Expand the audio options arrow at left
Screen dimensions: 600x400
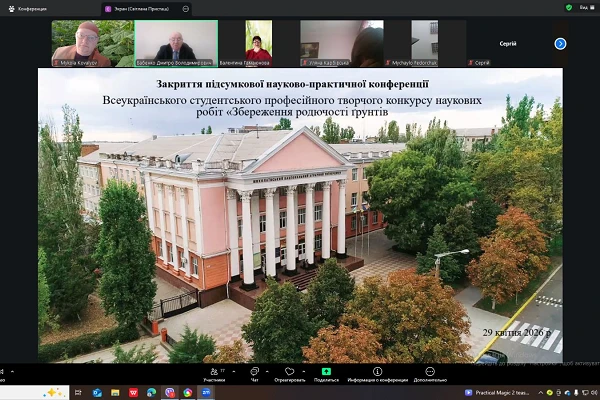[12, 371]
